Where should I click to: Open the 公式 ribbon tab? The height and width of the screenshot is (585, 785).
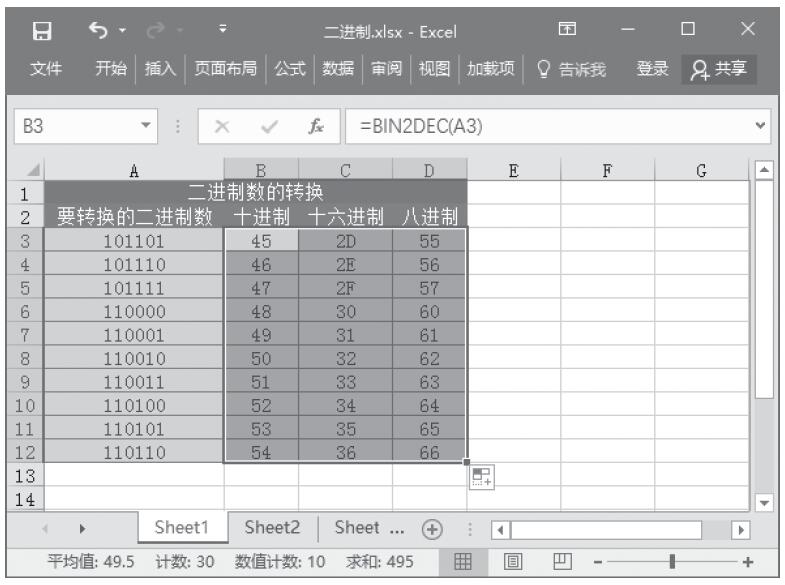[290, 69]
